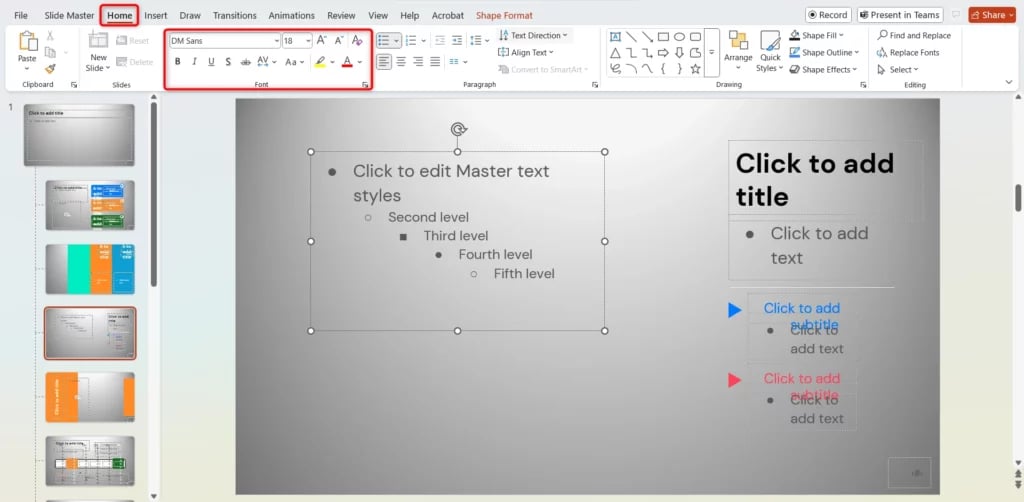Open Shape Effects options
This screenshot has height=502, width=1024.
tap(822, 69)
